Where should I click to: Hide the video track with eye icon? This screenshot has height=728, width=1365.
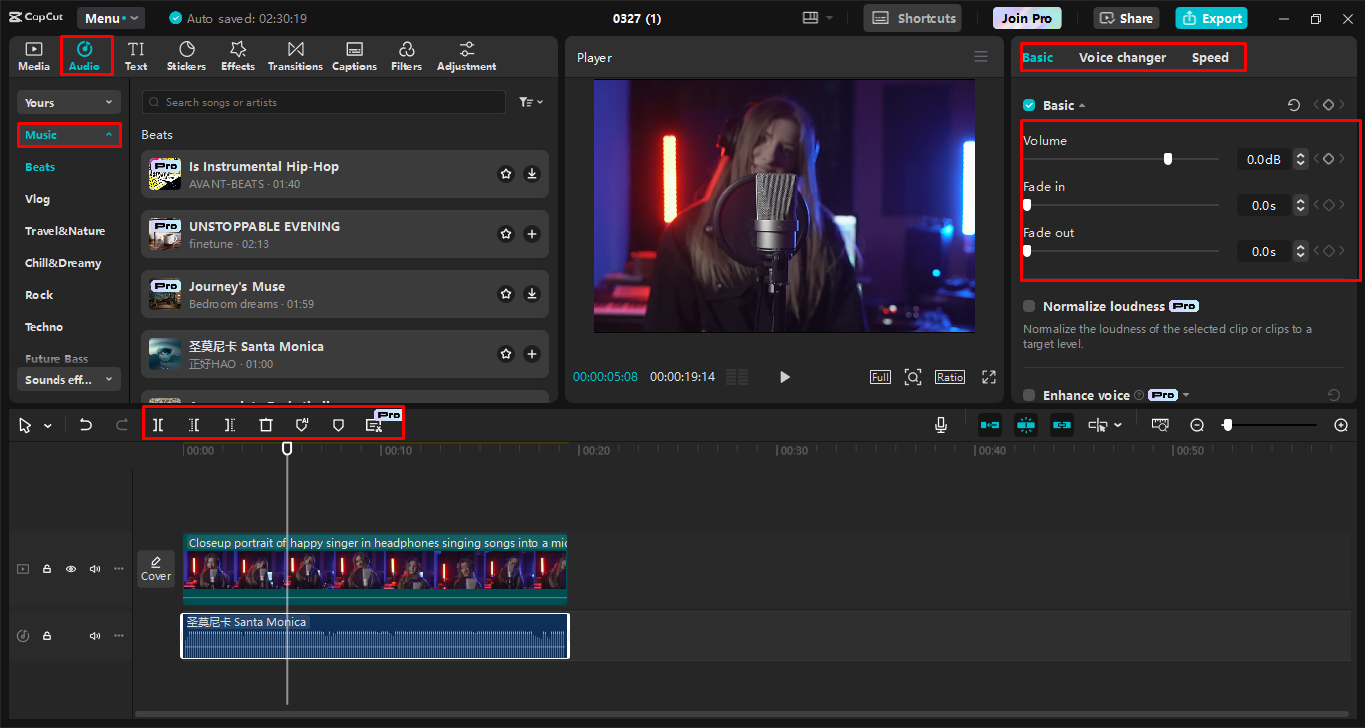[71, 569]
